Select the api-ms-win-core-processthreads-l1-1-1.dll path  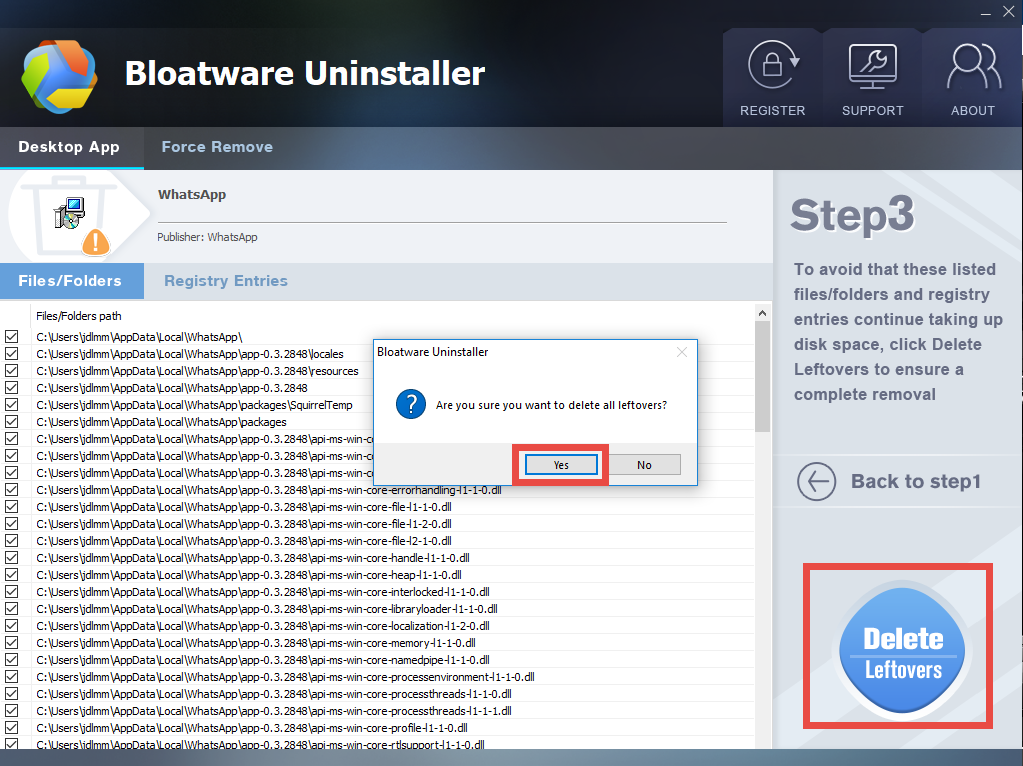click(274, 711)
